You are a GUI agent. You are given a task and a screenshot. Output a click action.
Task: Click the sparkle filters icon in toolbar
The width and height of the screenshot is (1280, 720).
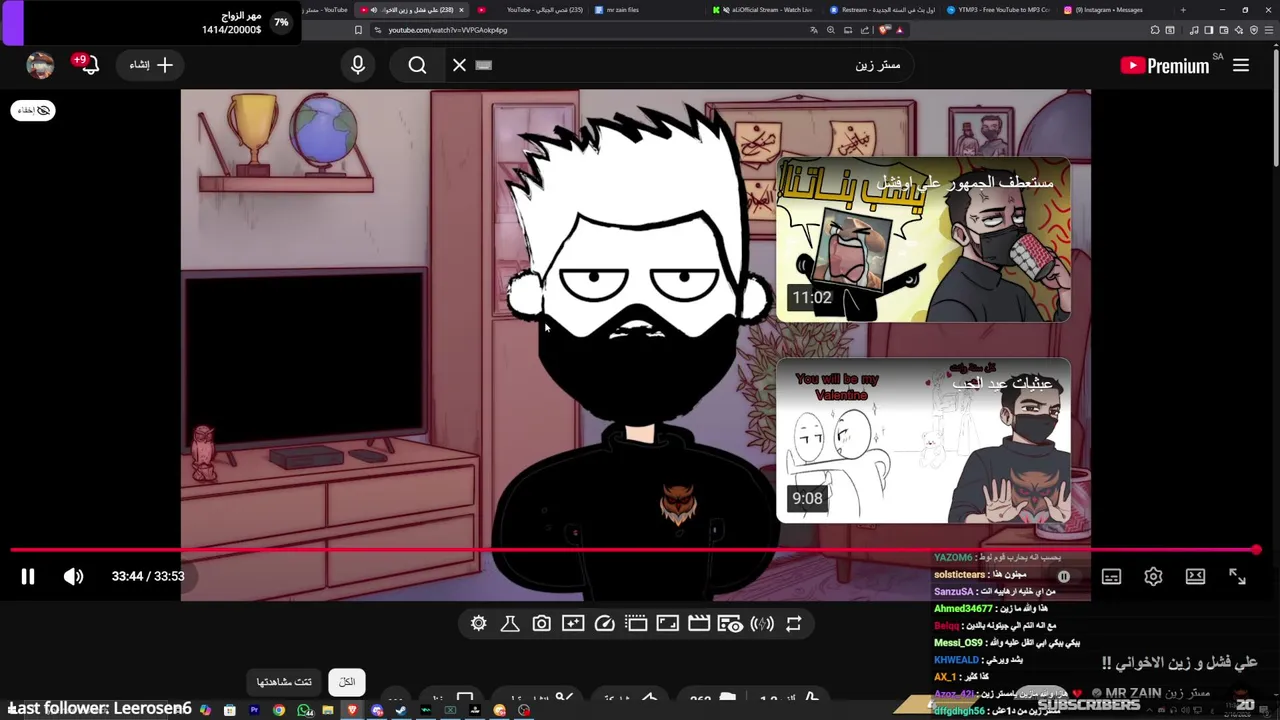[x=573, y=623]
